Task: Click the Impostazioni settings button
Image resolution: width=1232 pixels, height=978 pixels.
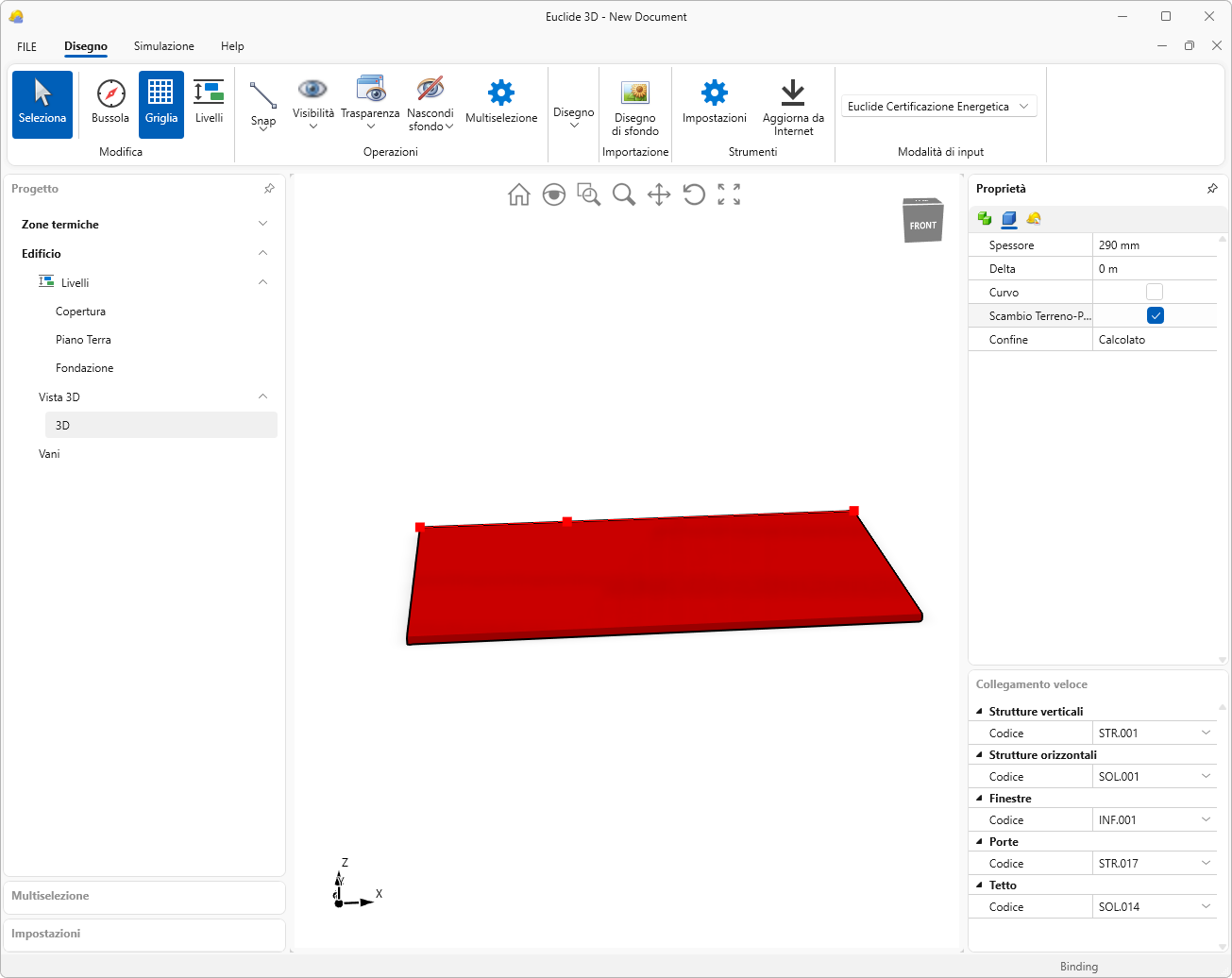Action: pos(715,103)
